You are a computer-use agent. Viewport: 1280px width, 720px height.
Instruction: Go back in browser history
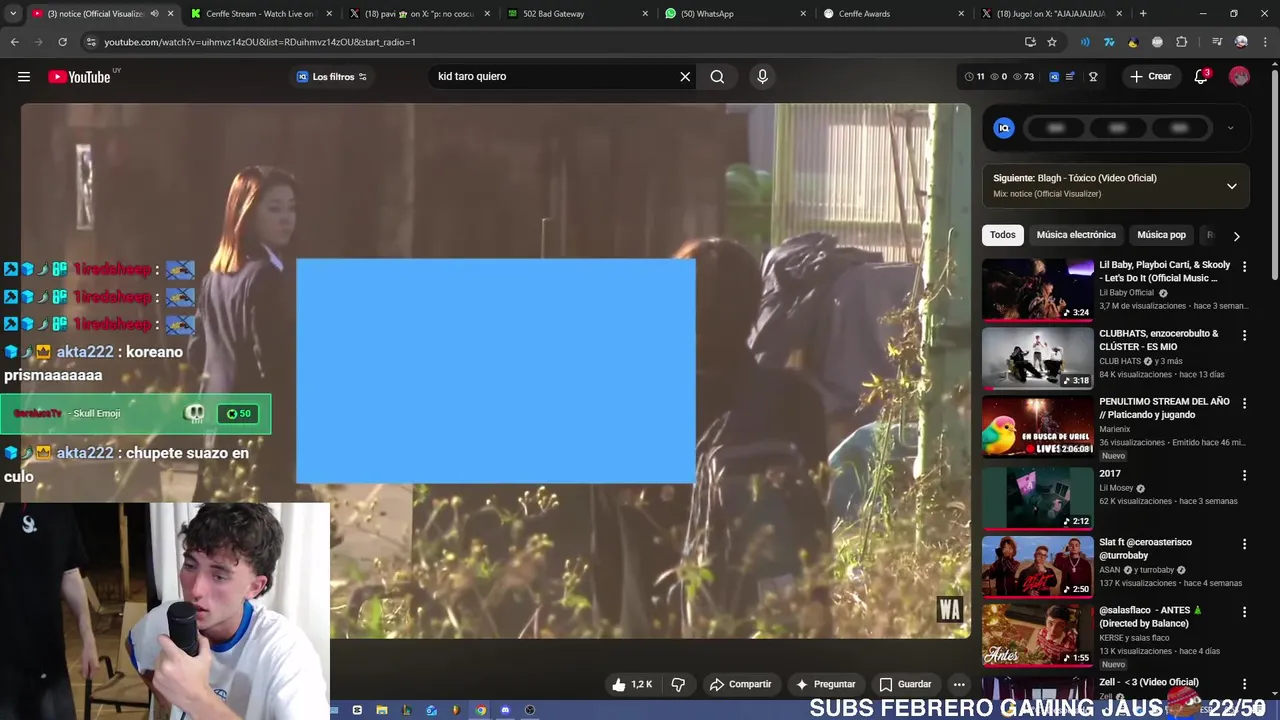coord(14,42)
